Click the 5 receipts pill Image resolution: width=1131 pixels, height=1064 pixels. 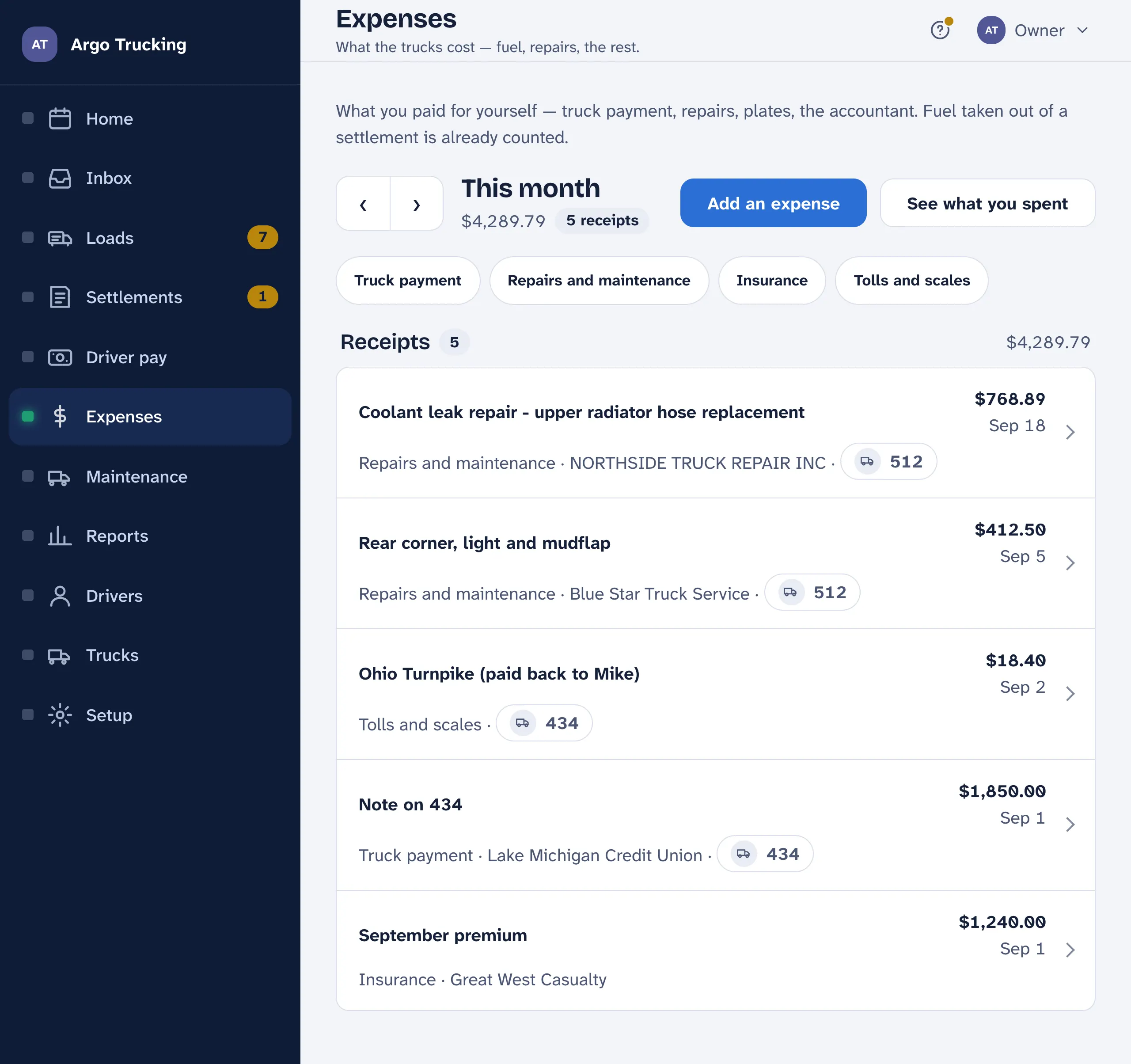click(x=602, y=220)
